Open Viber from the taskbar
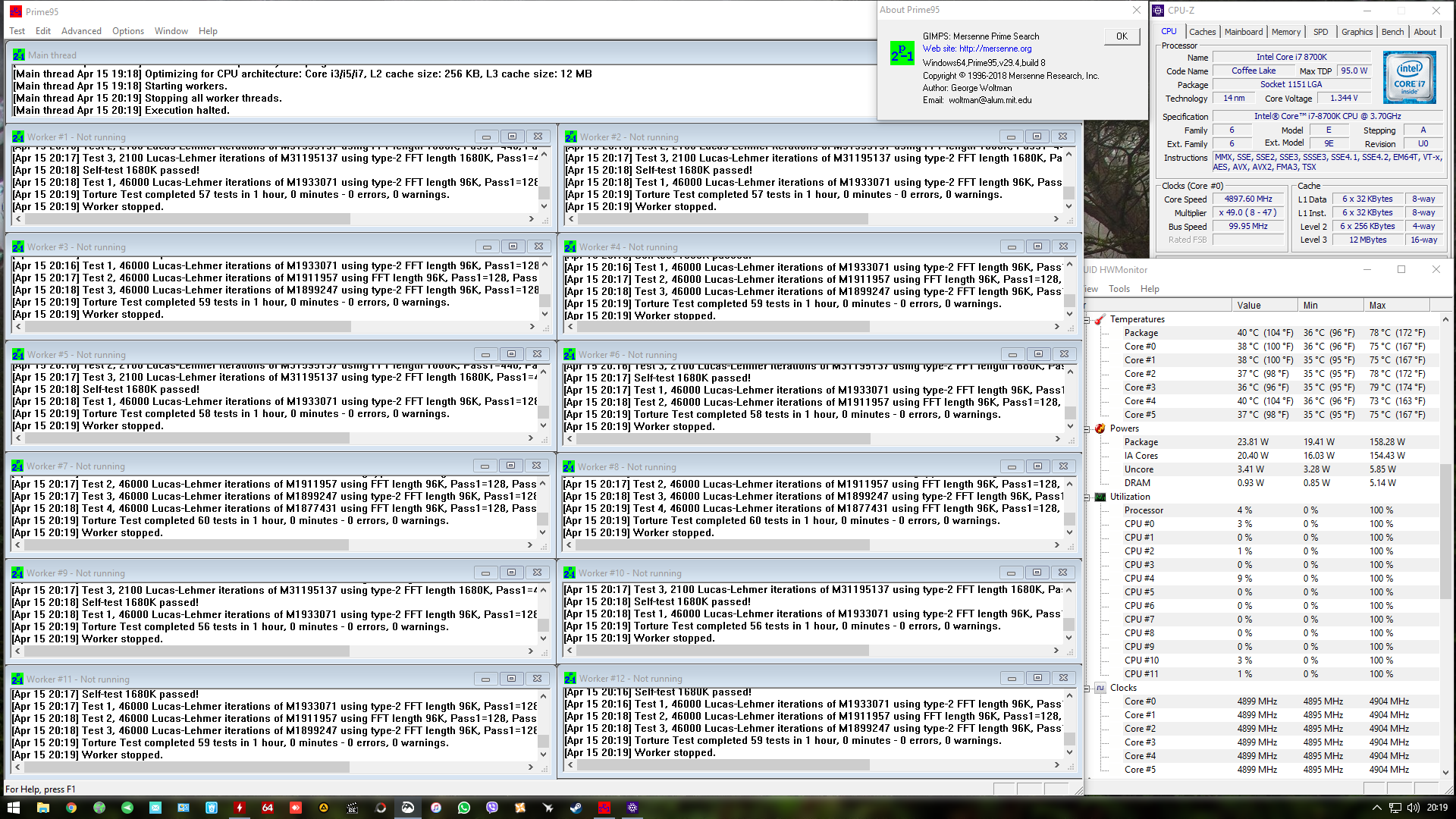 click(x=492, y=808)
